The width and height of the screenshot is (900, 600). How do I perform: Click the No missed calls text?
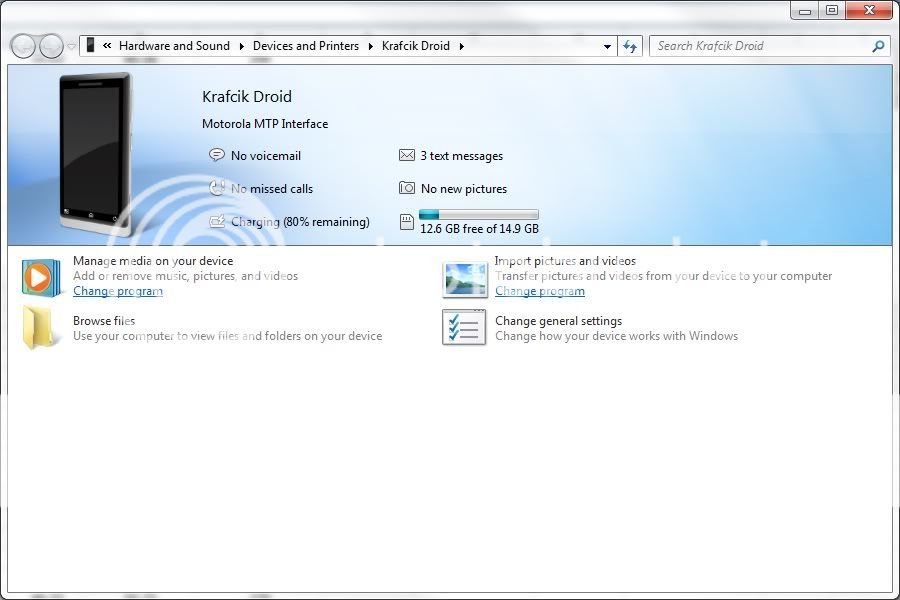click(x=272, y=189)
